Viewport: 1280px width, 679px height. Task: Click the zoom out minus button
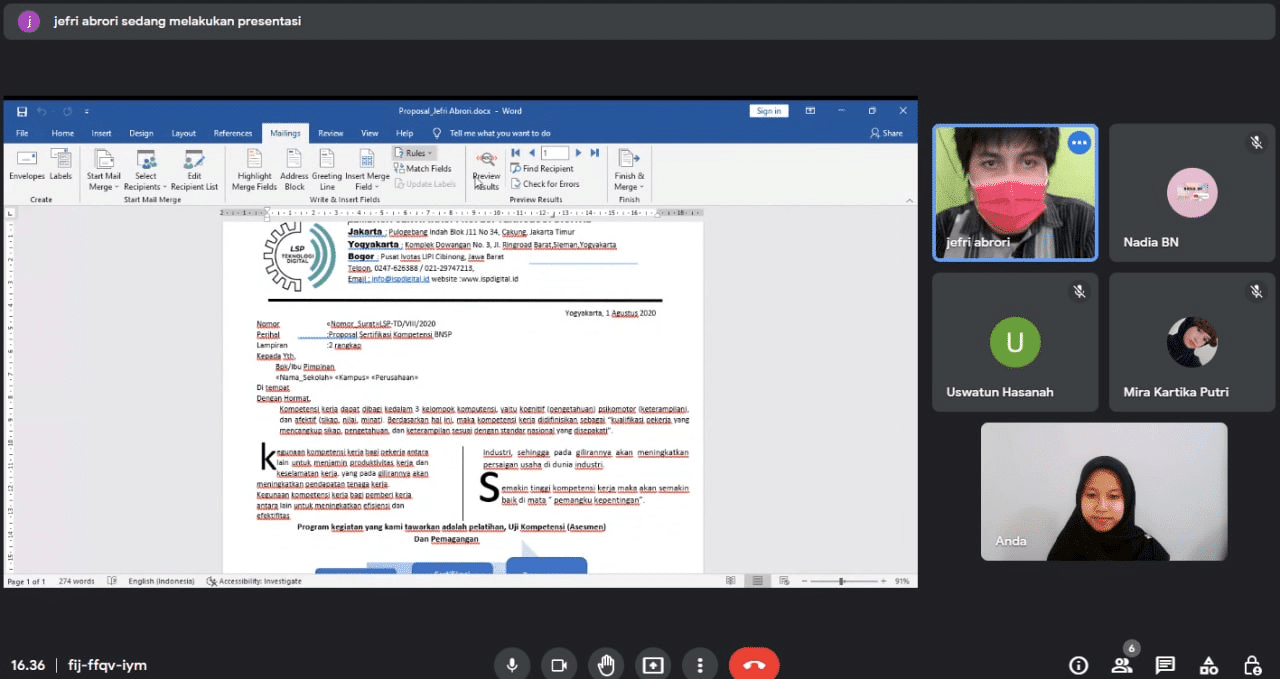[x=802, y=581]
